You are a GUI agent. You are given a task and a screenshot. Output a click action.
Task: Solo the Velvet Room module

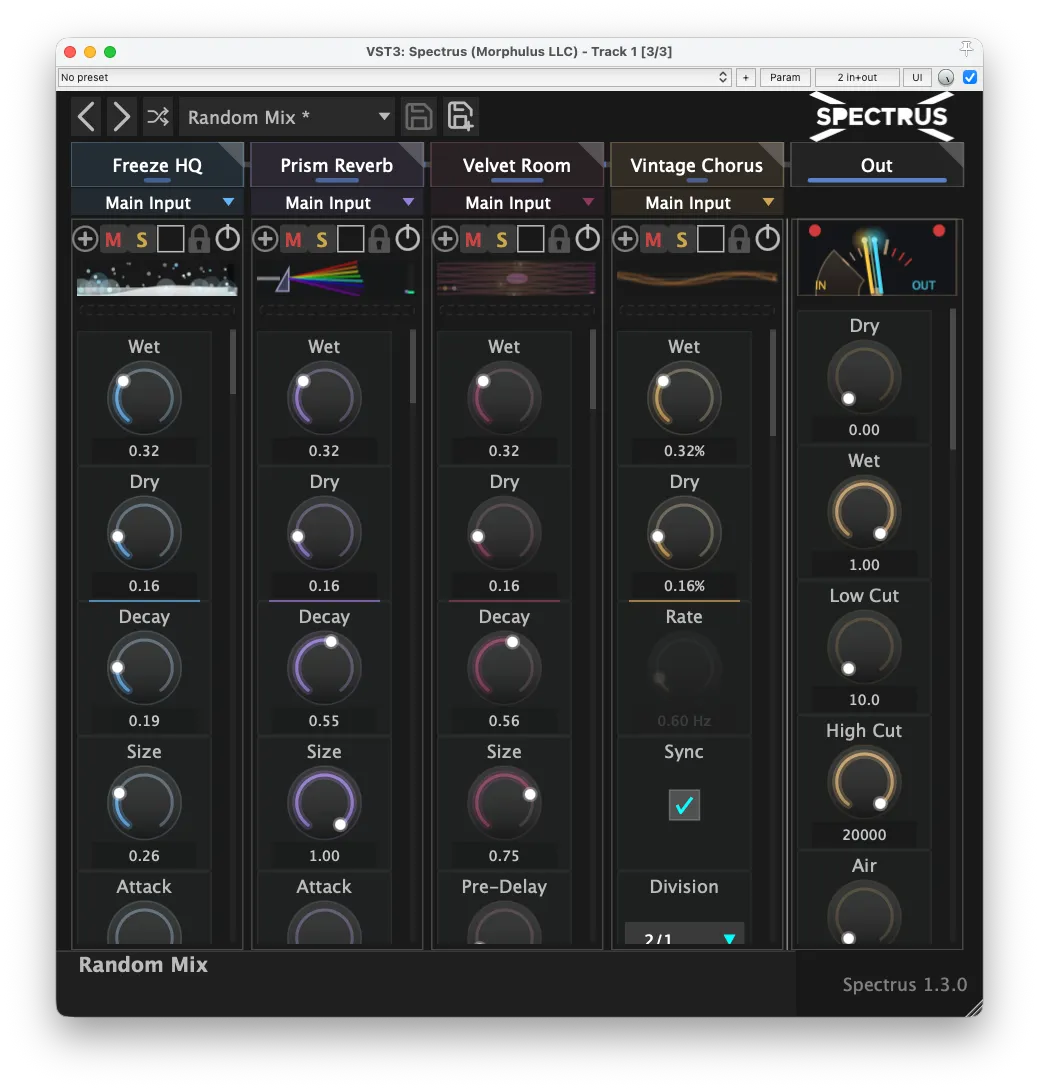coord(502,240)
